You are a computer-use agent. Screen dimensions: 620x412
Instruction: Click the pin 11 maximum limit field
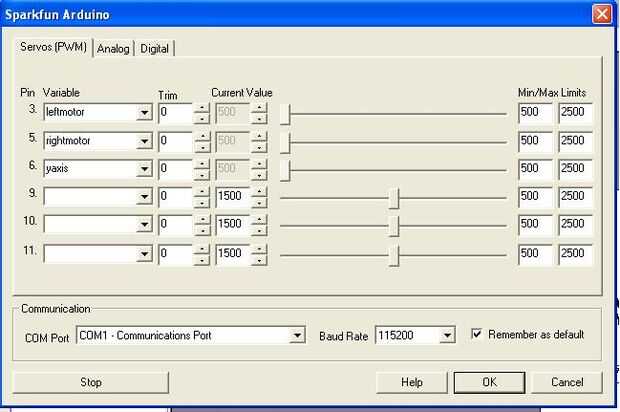click(x=576, y=254)
